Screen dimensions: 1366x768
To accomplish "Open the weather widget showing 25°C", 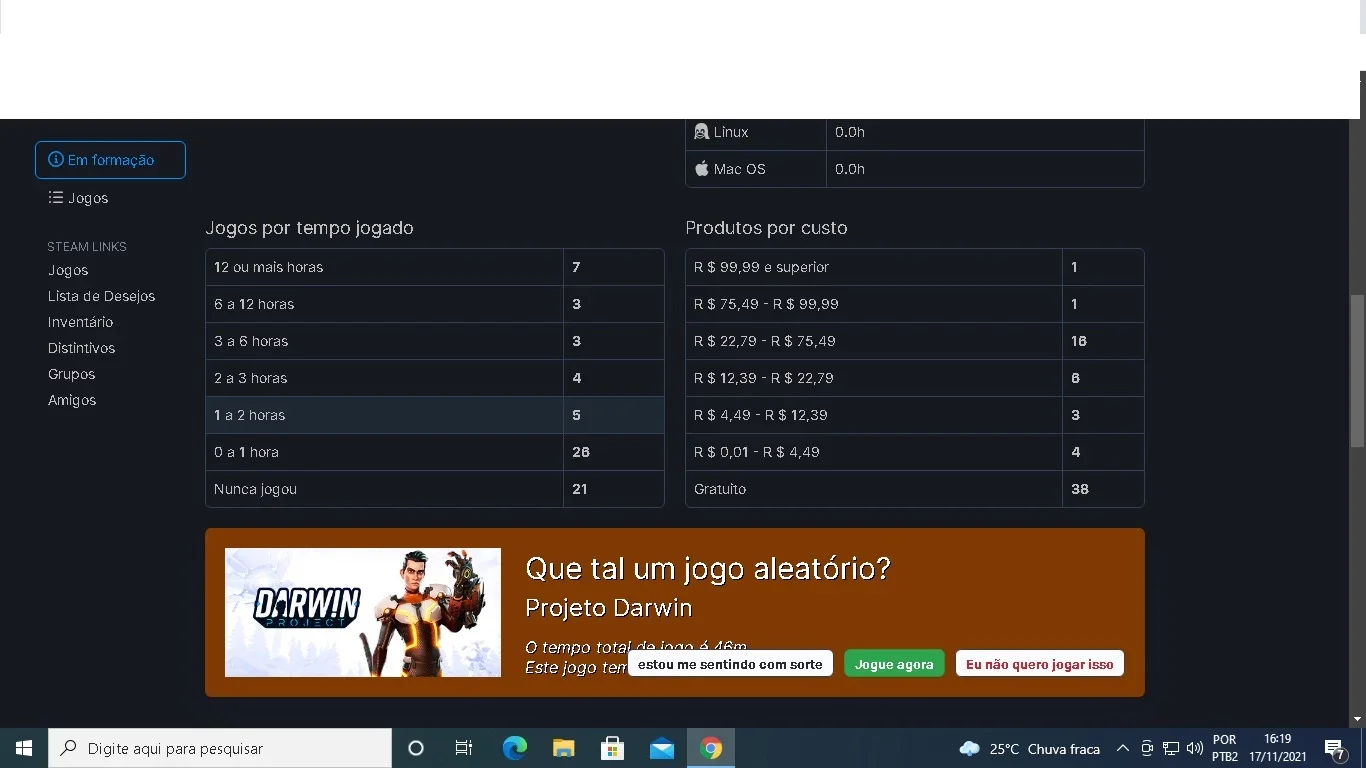I will pos(1029,748).
